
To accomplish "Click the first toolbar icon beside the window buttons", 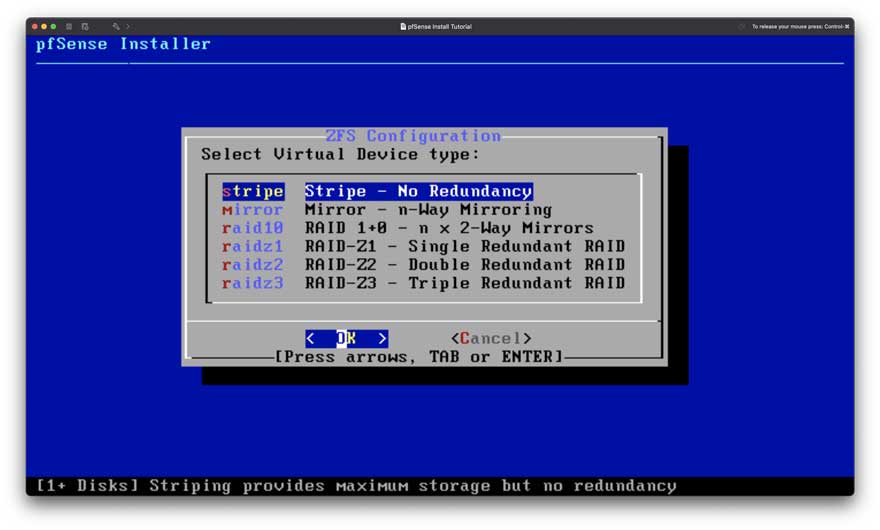I will (69, 26).
